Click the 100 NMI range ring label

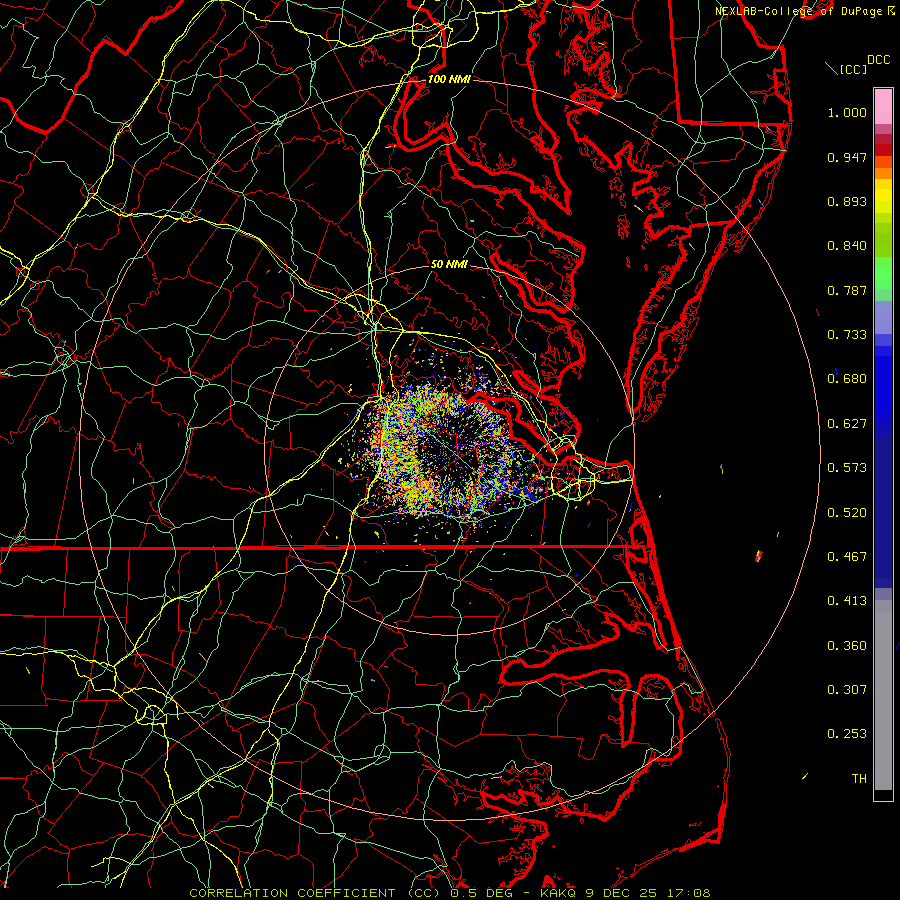449,79
